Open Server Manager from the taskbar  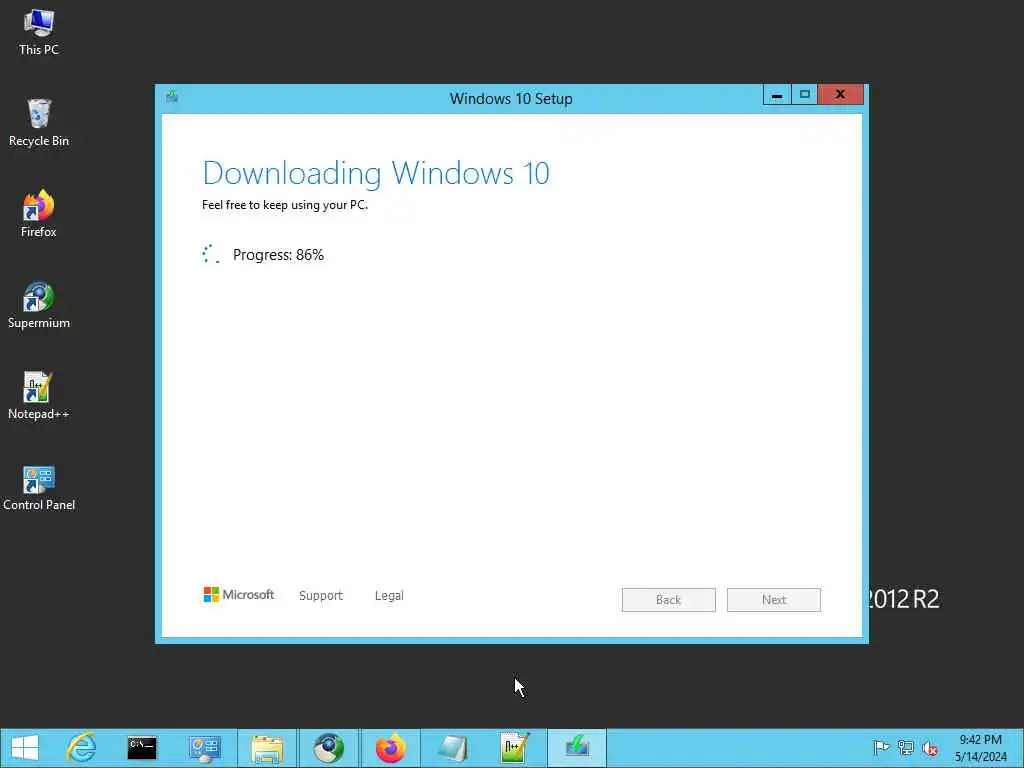[204, 748]
